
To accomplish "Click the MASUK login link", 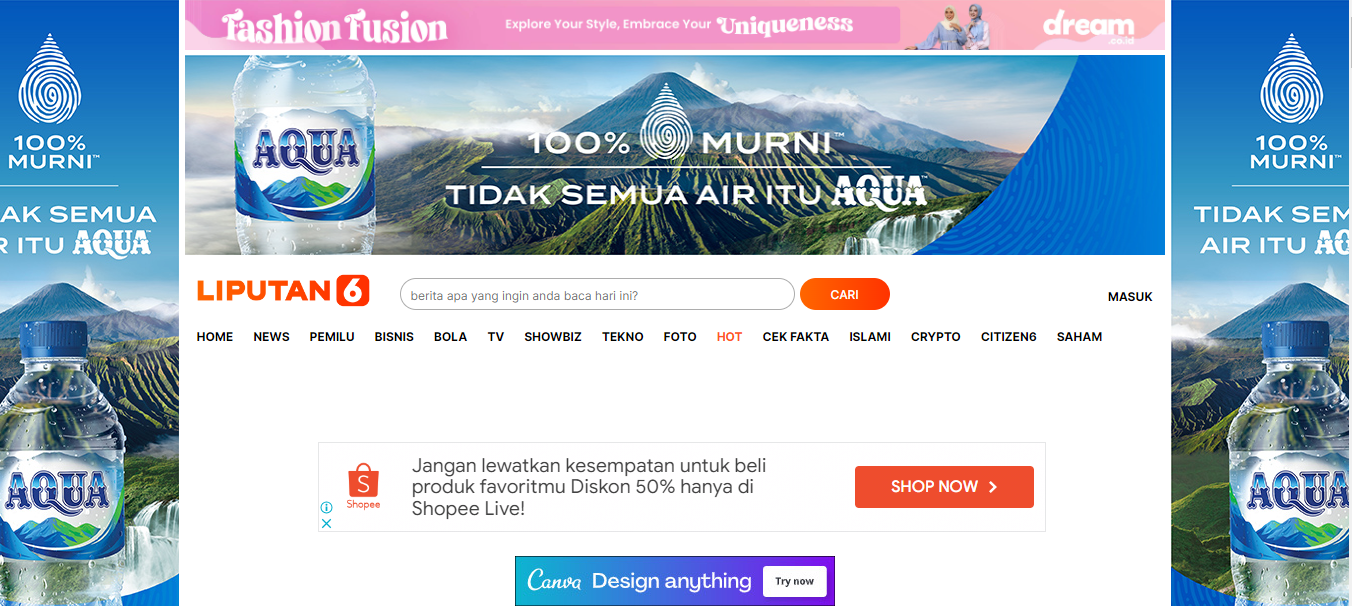I will pos(1130,297).
